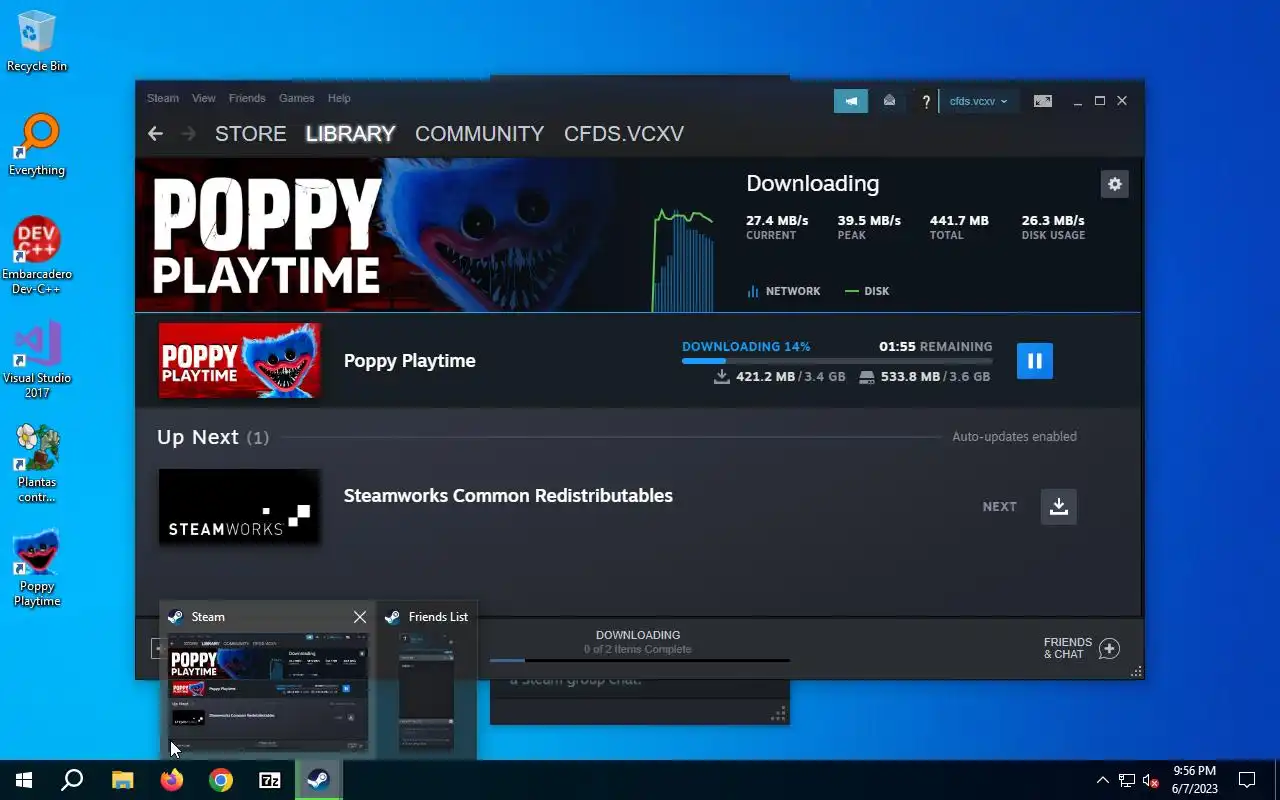
Task: Open the network tray icon
Action: pos(1127,780)
